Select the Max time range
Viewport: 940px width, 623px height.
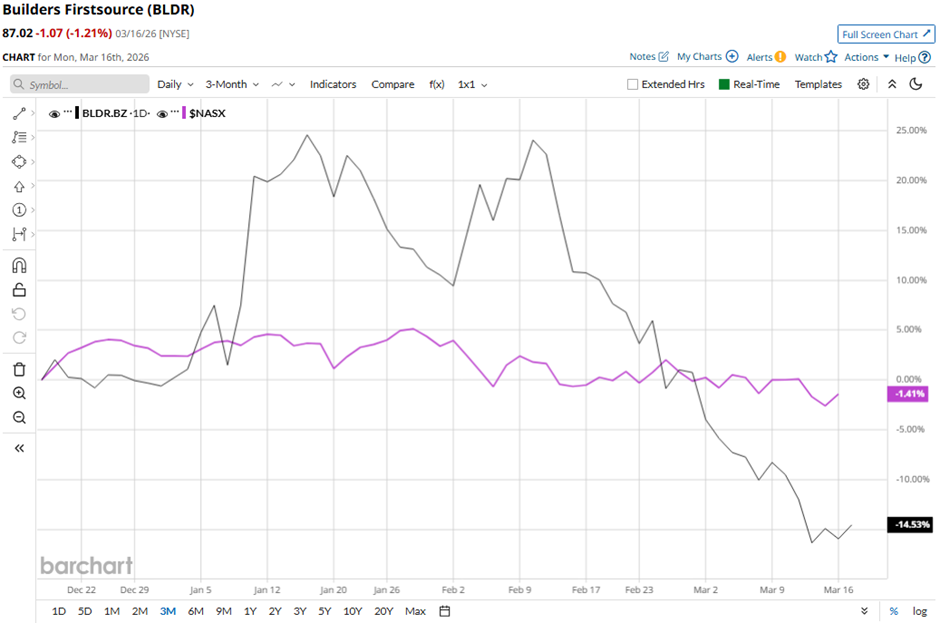(415, 611)
